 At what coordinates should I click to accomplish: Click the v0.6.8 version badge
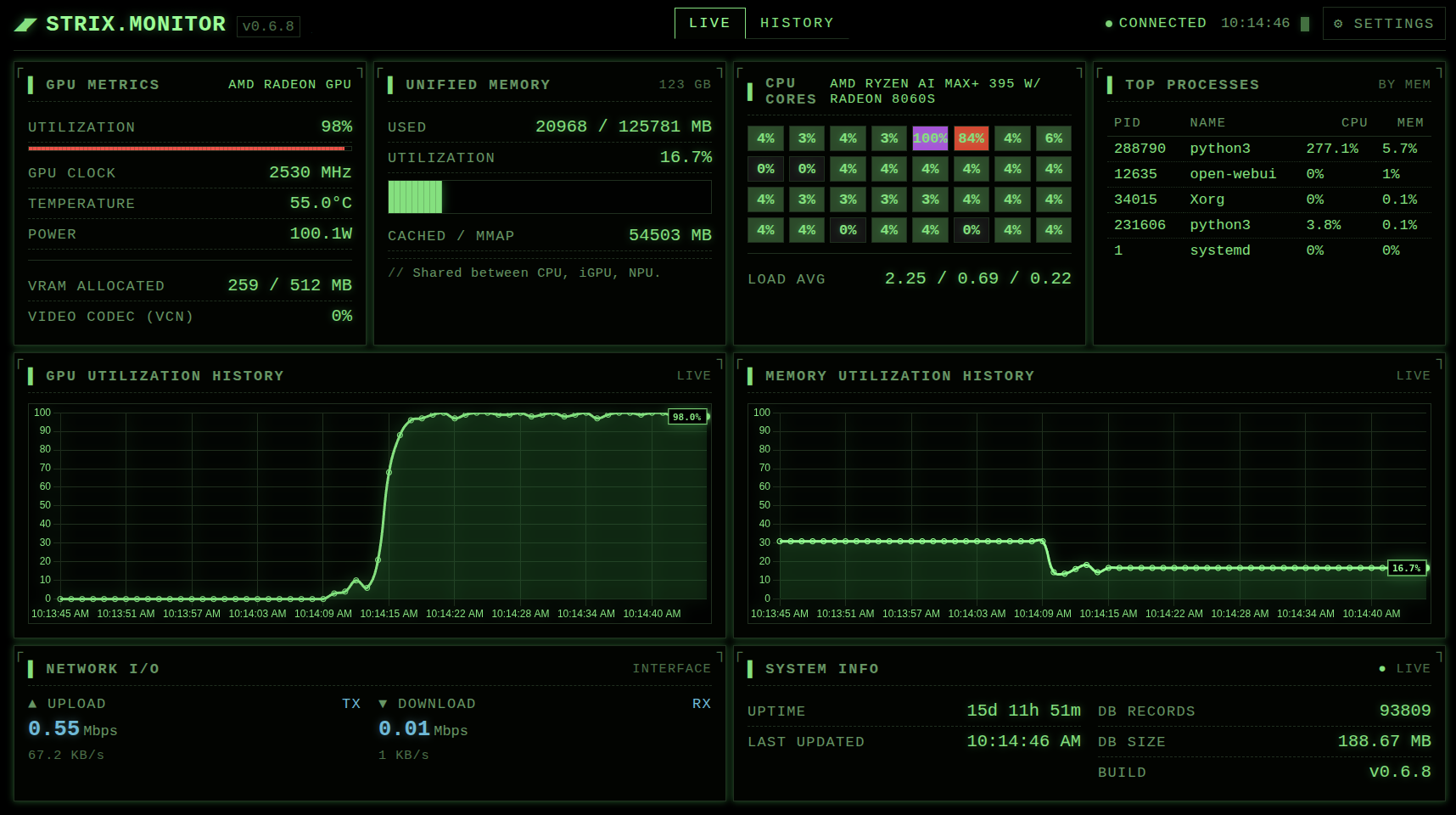[268, 26]
